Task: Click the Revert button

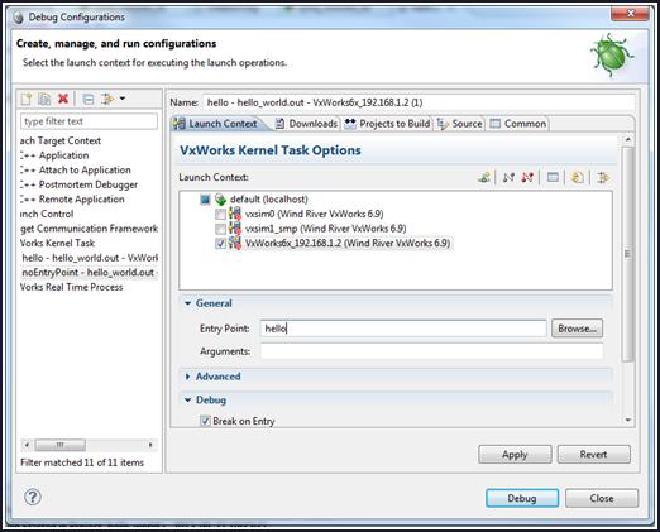Action: 594,455
